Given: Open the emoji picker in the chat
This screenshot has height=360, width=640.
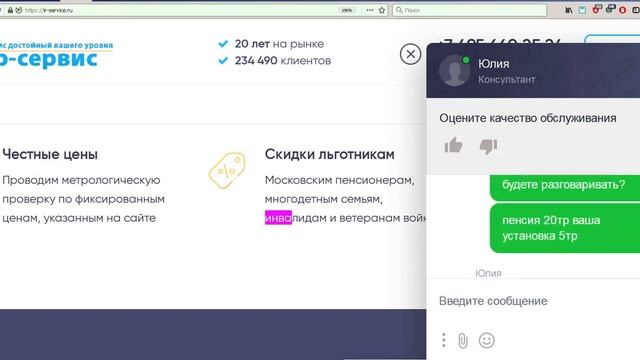Looking at the screenshot, I should [x=487, y=340].
